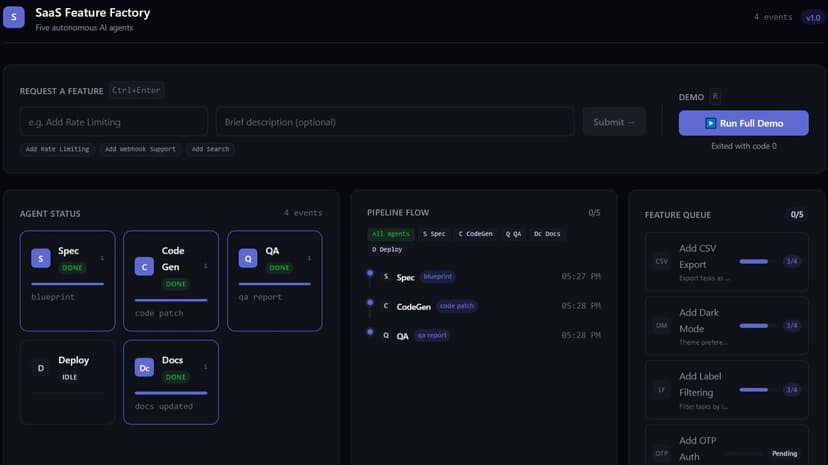Click the IDLE status on Deploy card
Image resolution: width=828 pixels, height=465 pixels.
coord(70,377)
